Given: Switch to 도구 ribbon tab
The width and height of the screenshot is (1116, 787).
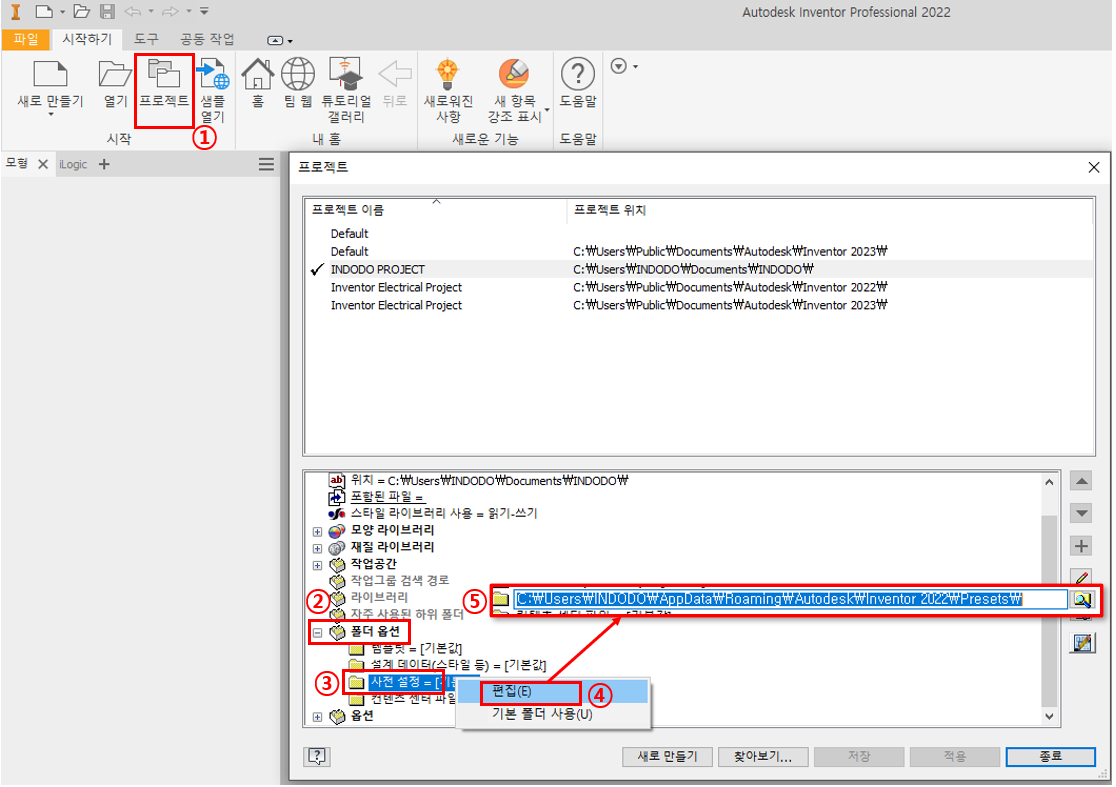Looking at the screenshot, I should tap(147, 39).
